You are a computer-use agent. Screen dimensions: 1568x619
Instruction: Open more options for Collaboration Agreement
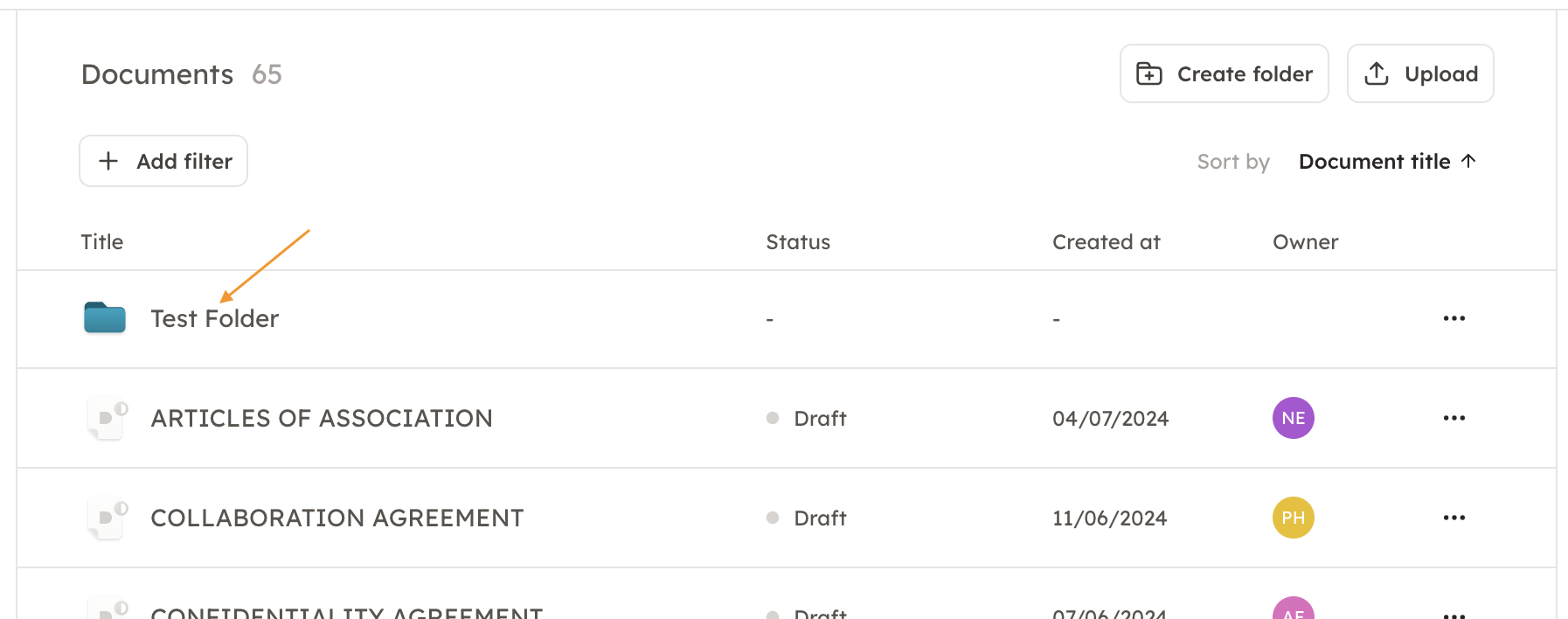[1454, 518]
